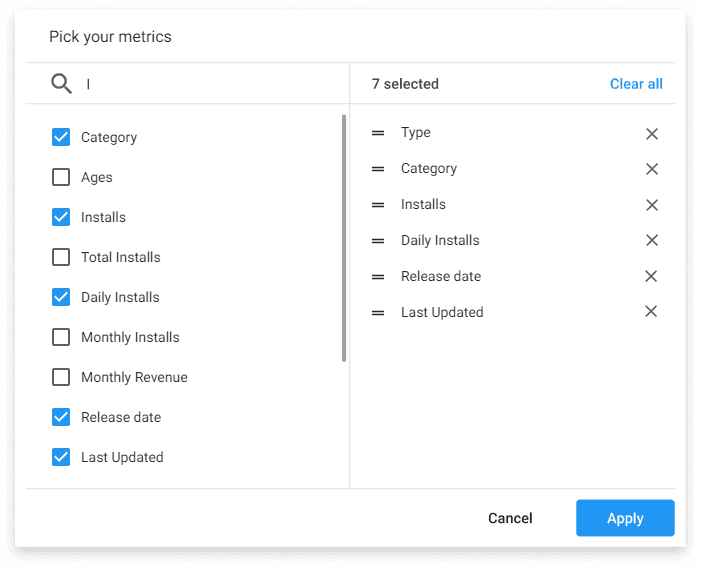This screenshot has width=701, height=568.
Task: Uncheck the Release date checkbox
Action: pyautogui.click(x=61, y=417)
